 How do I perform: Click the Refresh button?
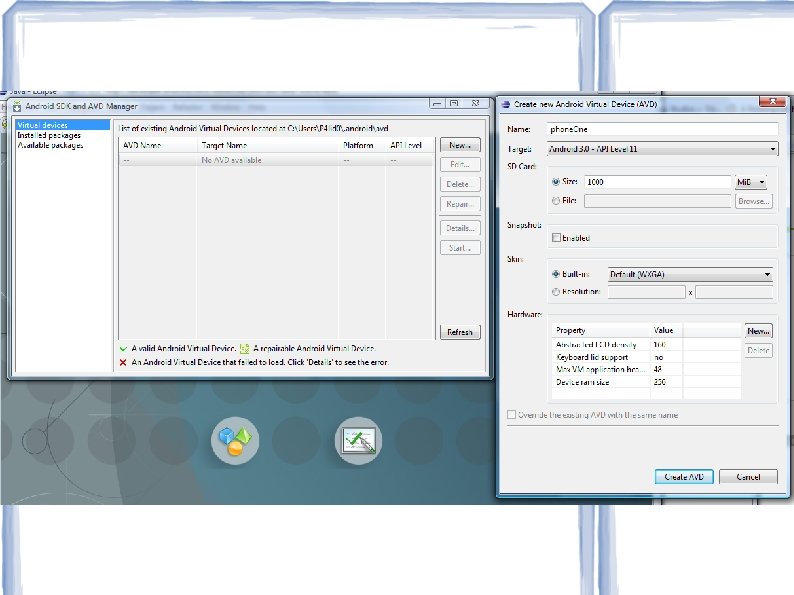(460, 332)
